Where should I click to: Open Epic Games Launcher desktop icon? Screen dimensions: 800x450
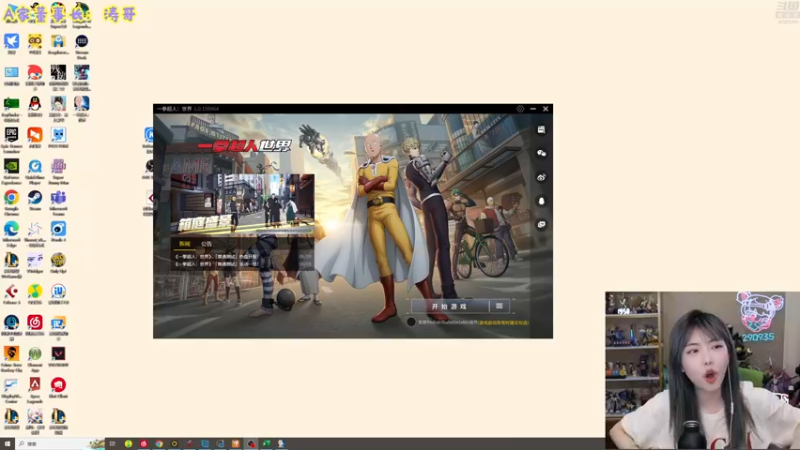pyautogui.click(x=11, y=139)
